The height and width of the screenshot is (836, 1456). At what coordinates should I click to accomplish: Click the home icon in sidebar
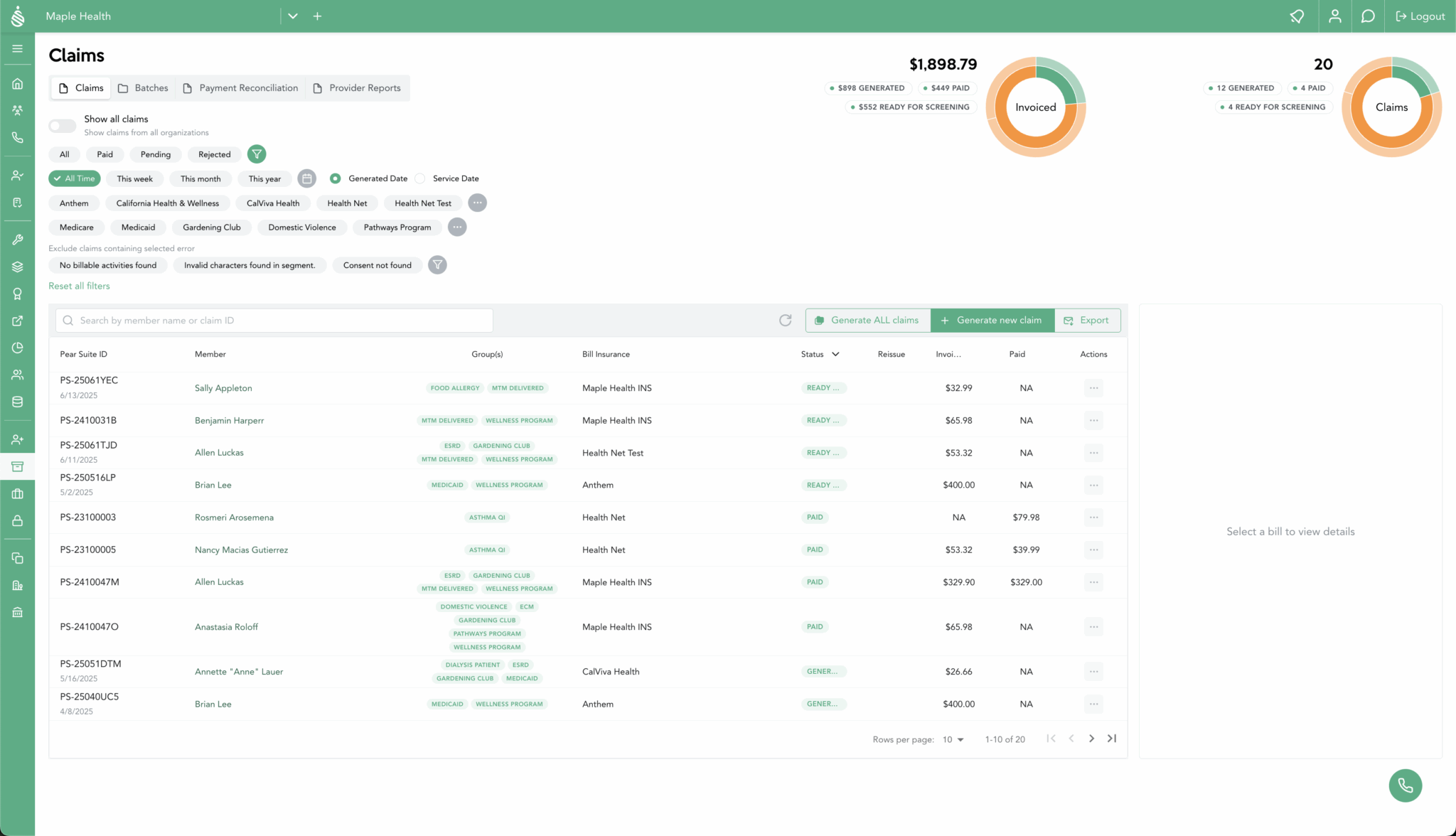tap(18, 84)
